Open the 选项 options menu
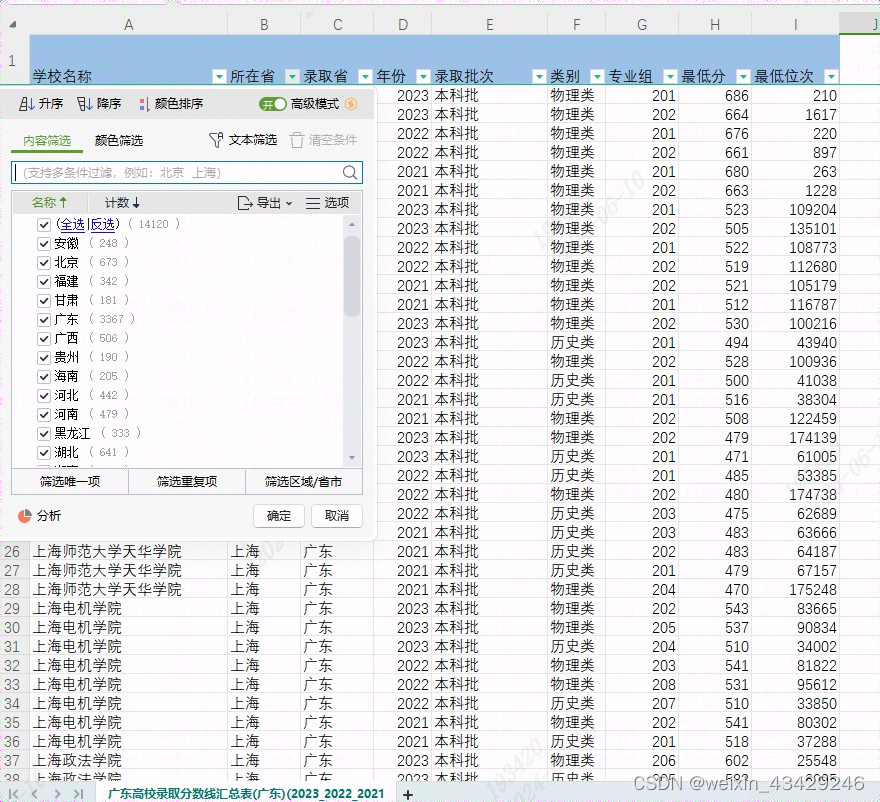 pyautogui.click(x=328, y=203)
